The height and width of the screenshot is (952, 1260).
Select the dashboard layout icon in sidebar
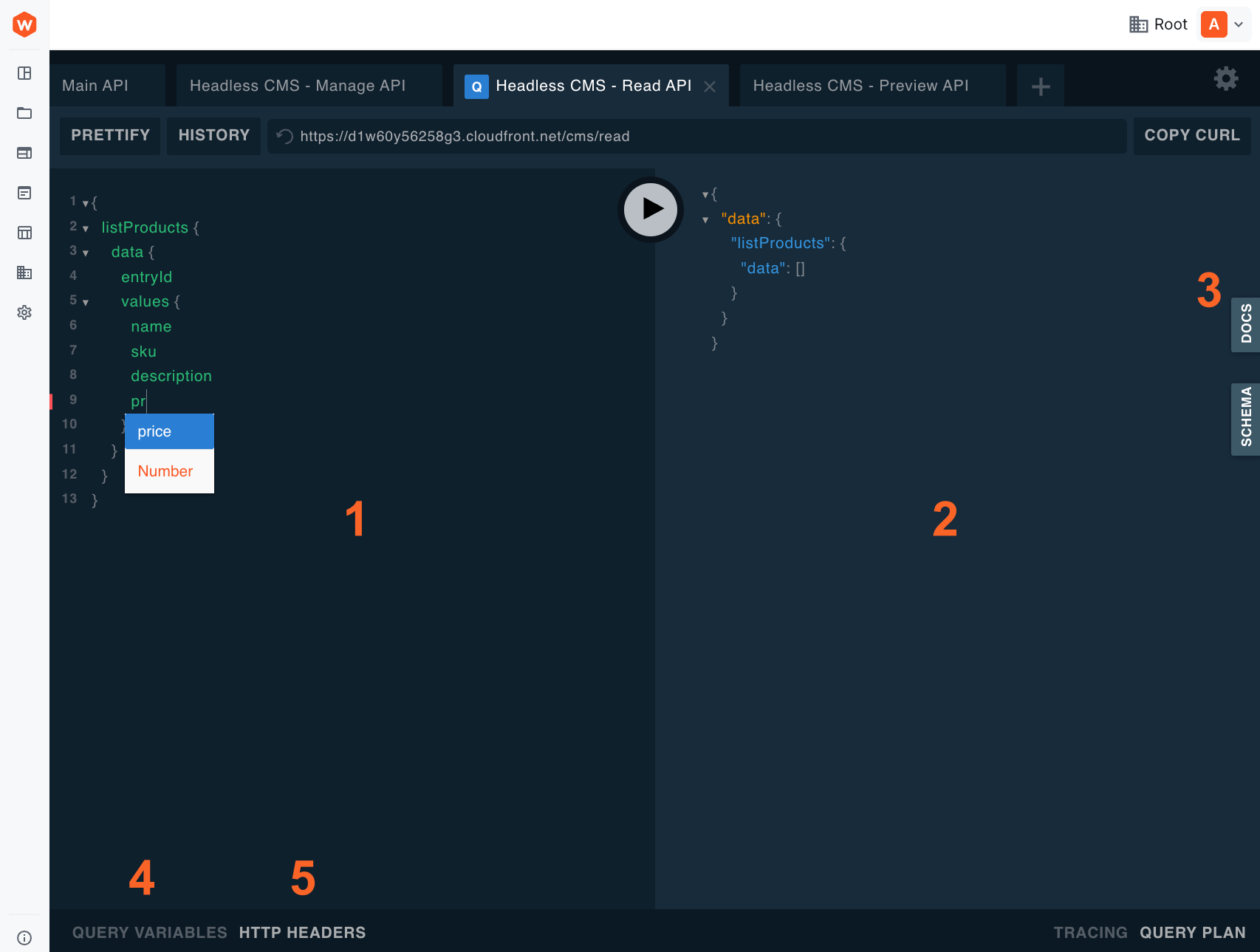point(24,73)
